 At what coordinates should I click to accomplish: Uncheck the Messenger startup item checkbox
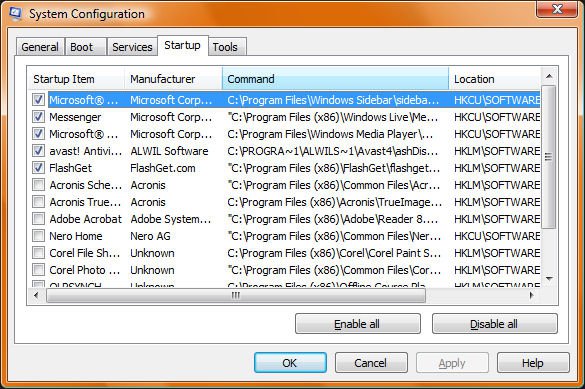(38, 117)
